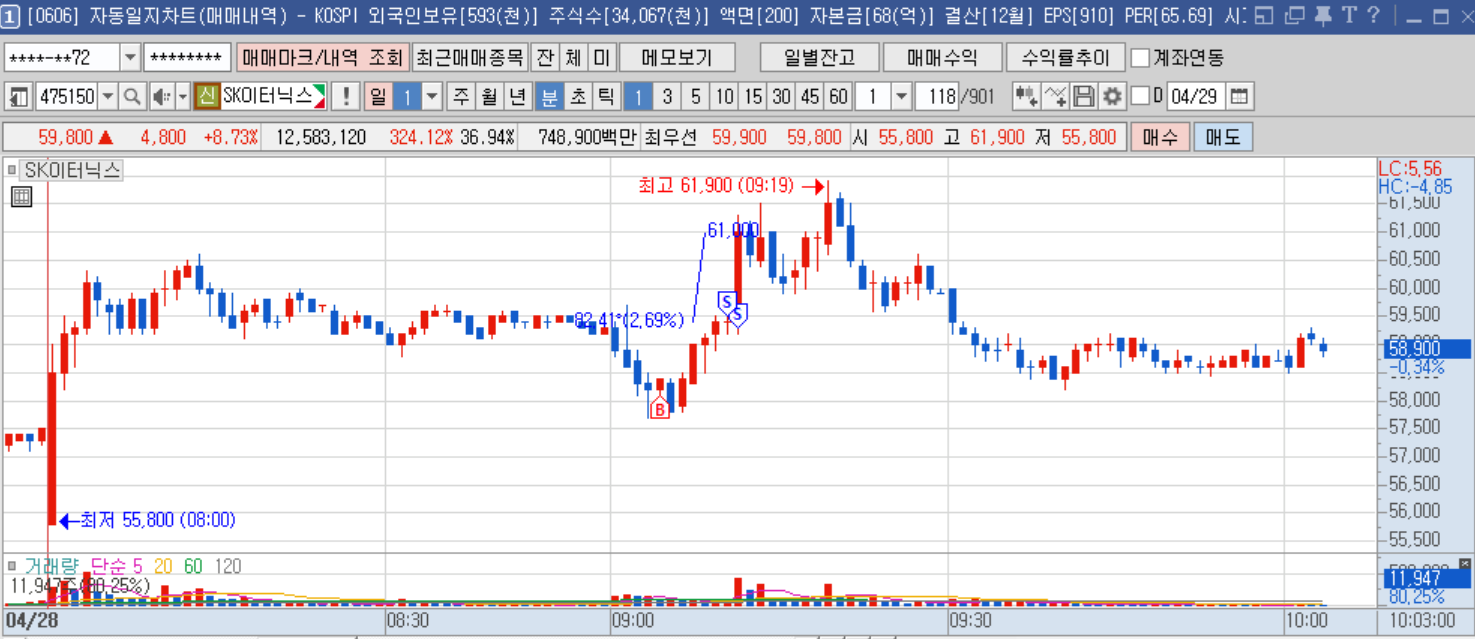Toggle the D date checkbox

(1140, 97)
